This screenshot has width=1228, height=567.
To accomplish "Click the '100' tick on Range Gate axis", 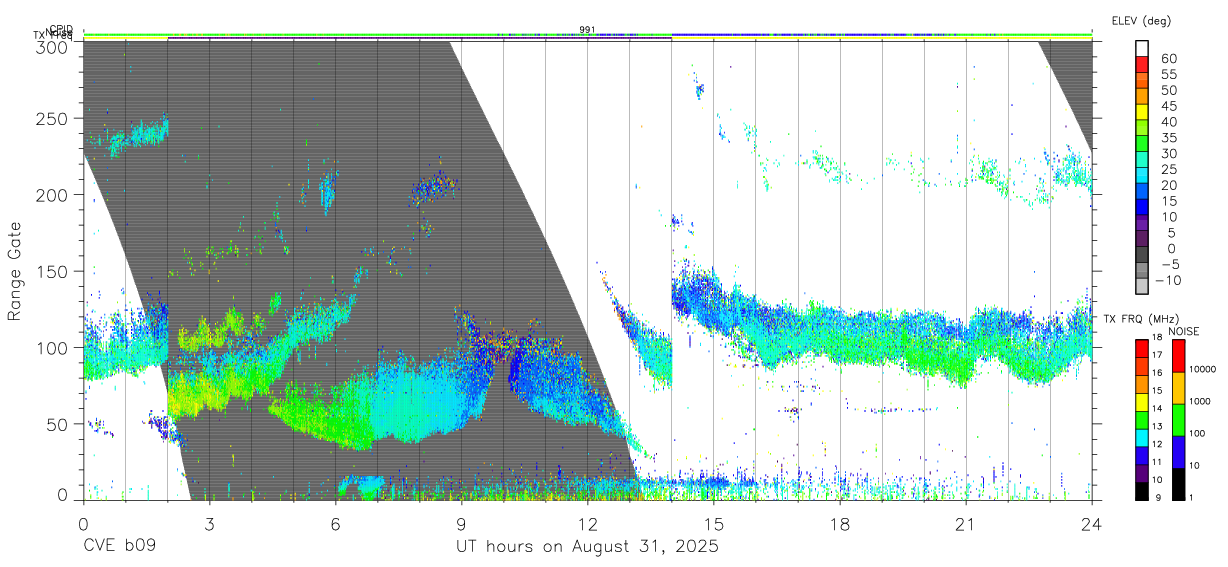I will pos(53,348).
